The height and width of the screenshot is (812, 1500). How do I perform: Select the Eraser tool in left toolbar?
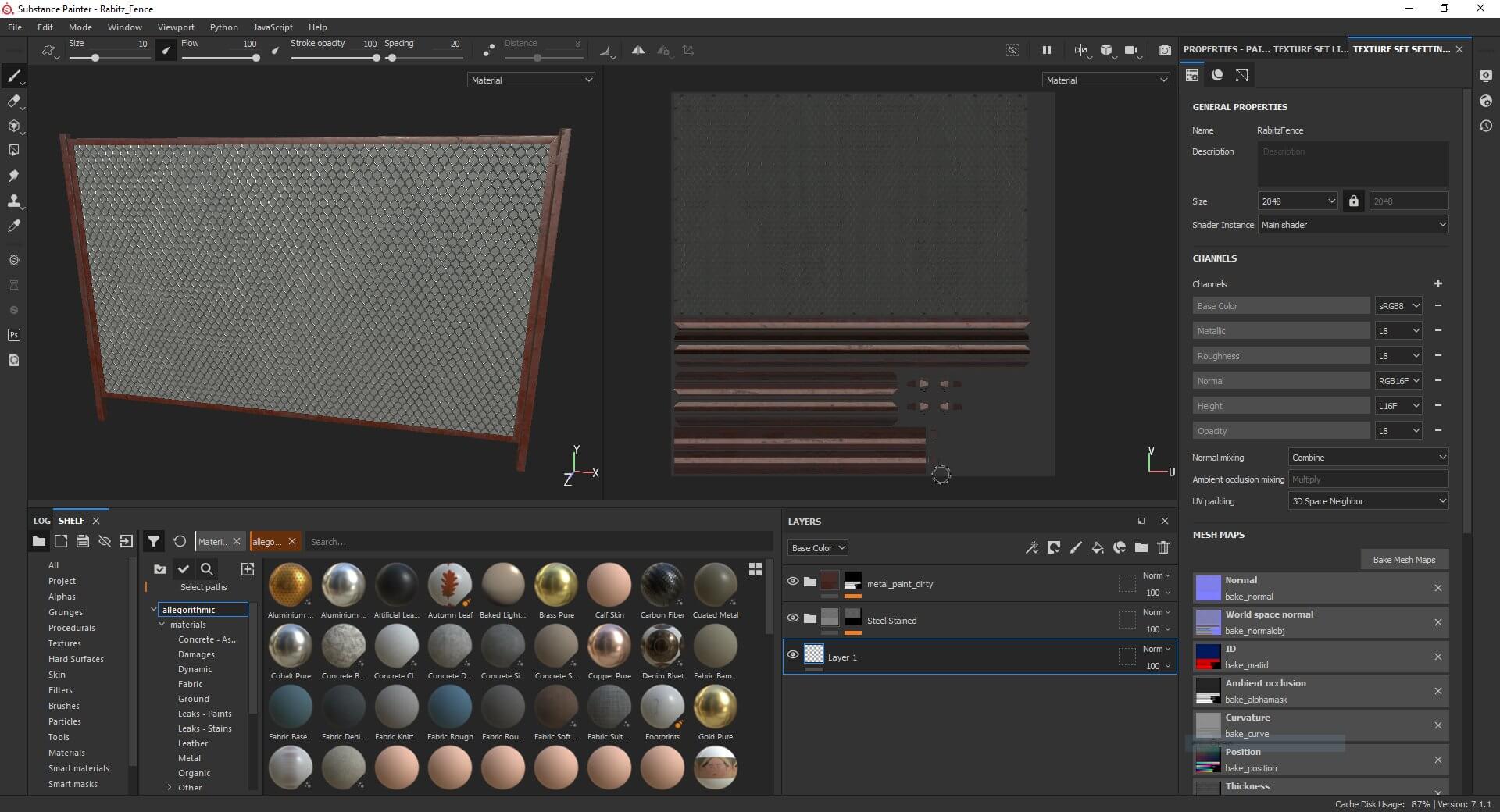(13, 101)
